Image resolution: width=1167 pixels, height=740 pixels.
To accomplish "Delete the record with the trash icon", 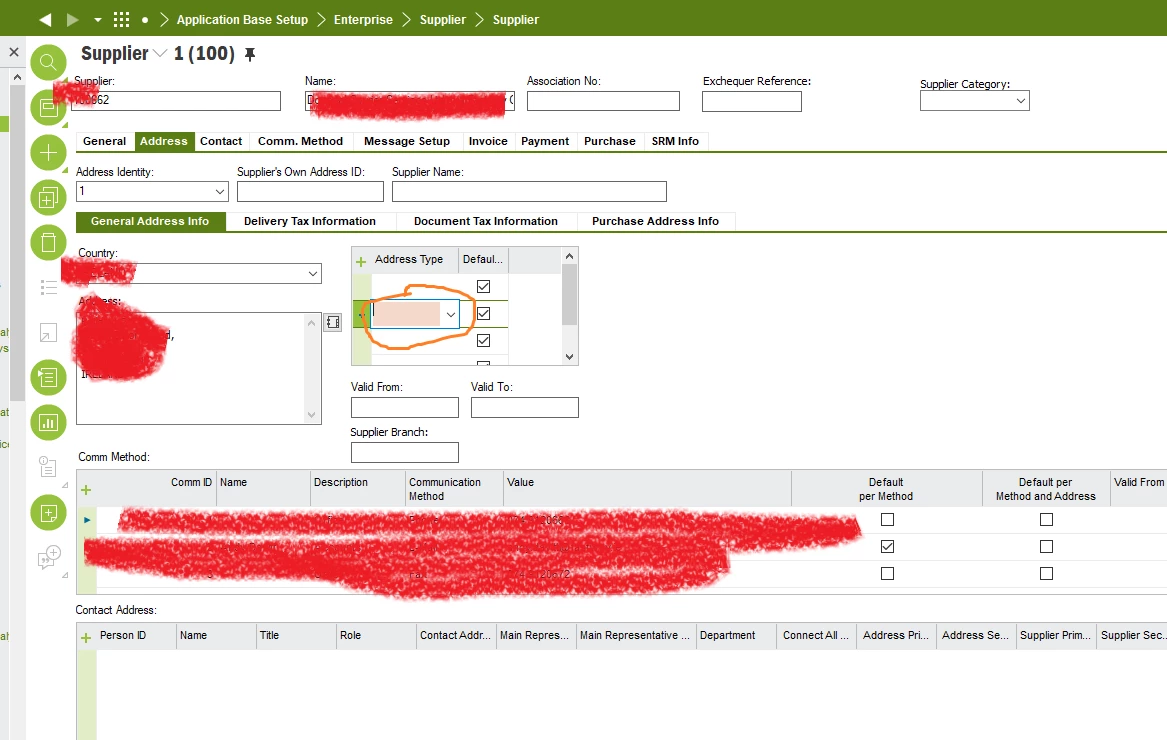I will pyautogui.click(x=48, y=243).
